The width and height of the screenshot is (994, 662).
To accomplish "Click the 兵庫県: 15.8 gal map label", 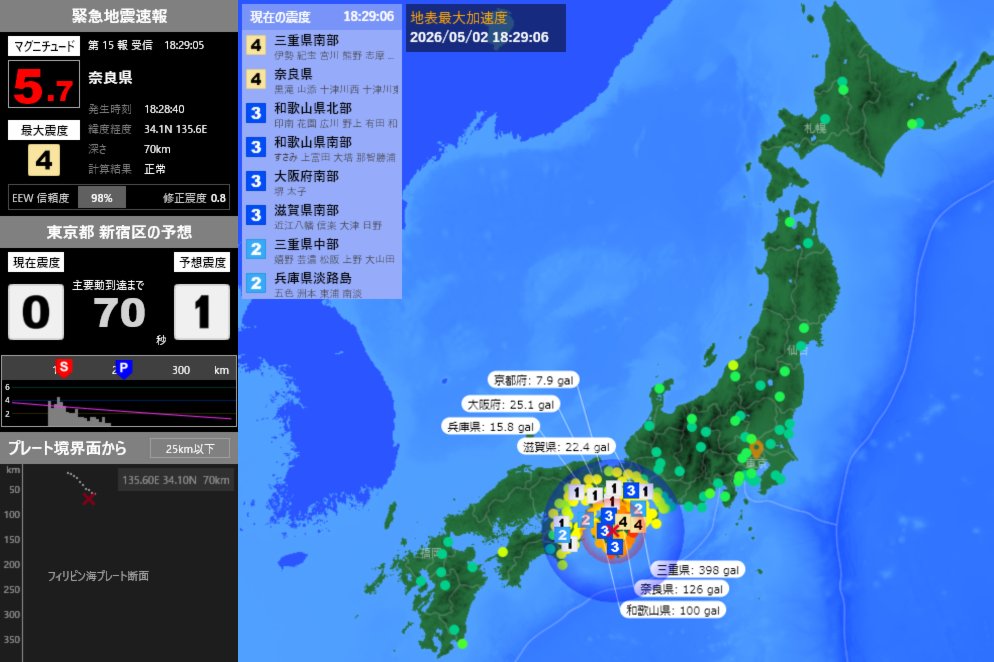I will tap(491, 427).
